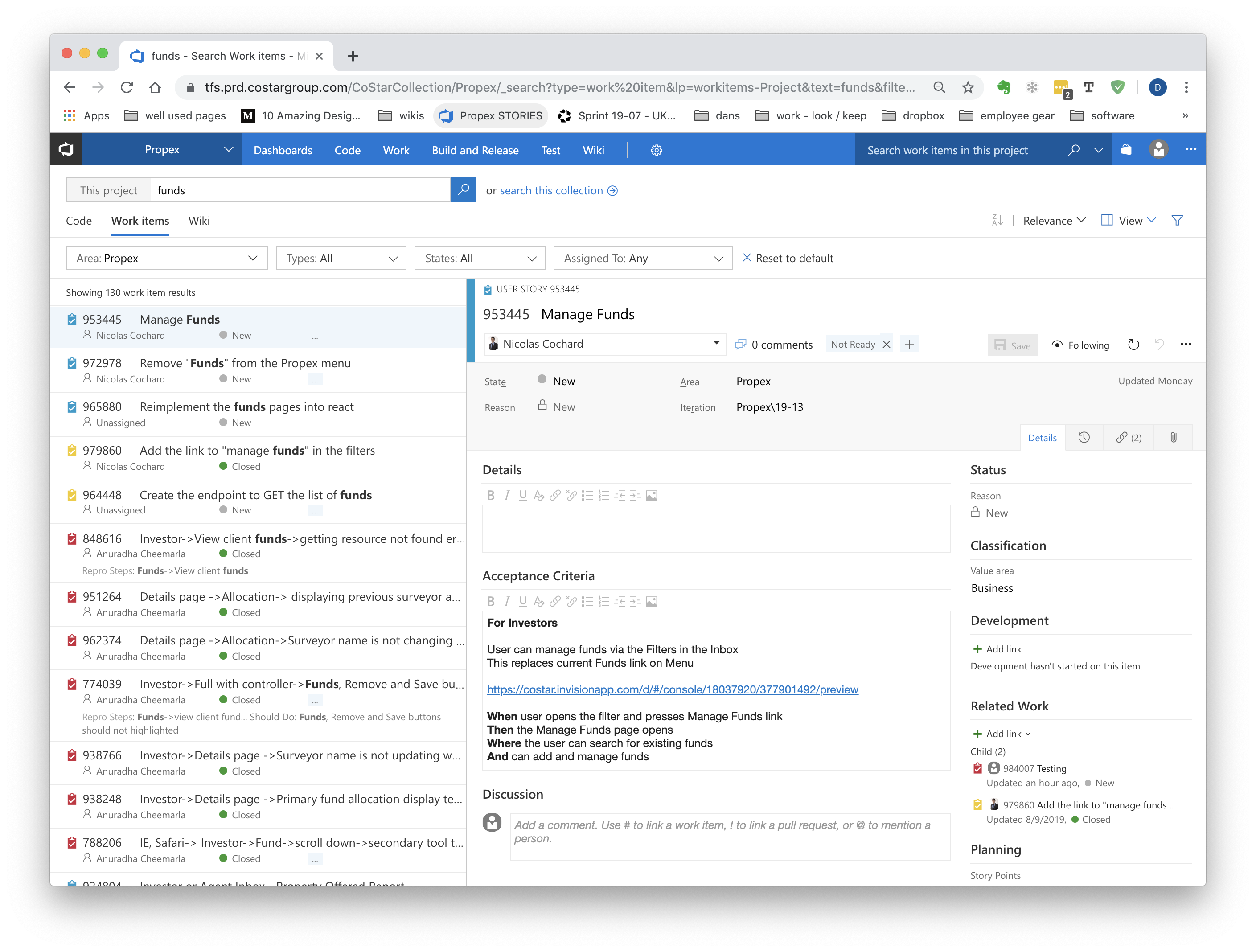Toggle the sort order icon
This screenshot has width=1256, height=952.
point(997,220)
